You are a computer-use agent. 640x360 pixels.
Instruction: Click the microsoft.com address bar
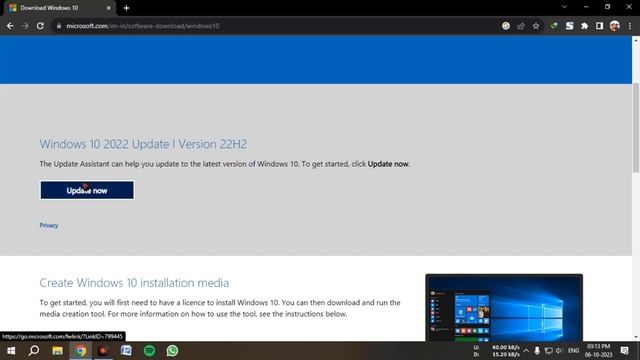(x=278, y=26)
